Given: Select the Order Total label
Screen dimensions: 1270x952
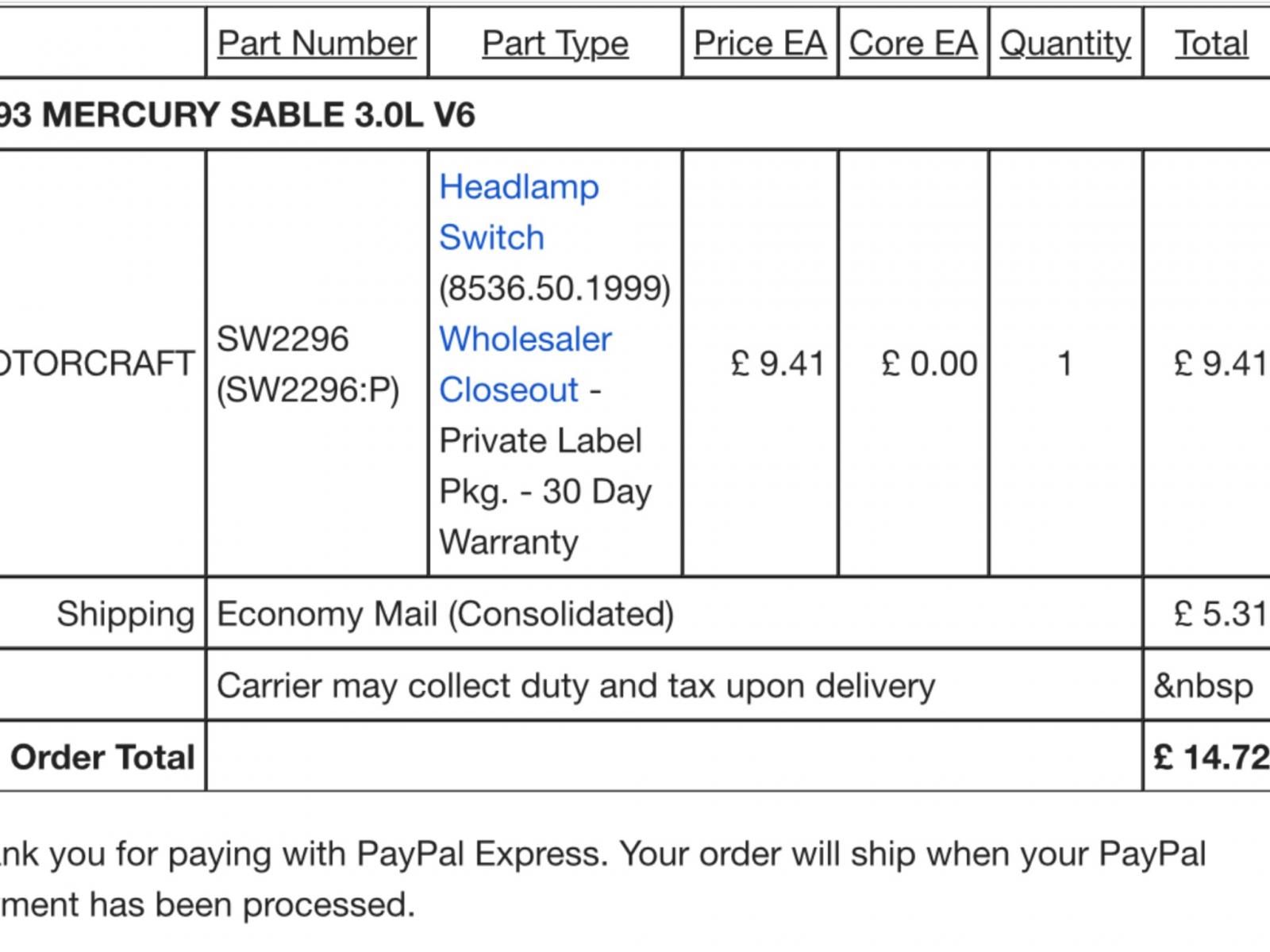Looking at the screenshot, I should [102, 757].
